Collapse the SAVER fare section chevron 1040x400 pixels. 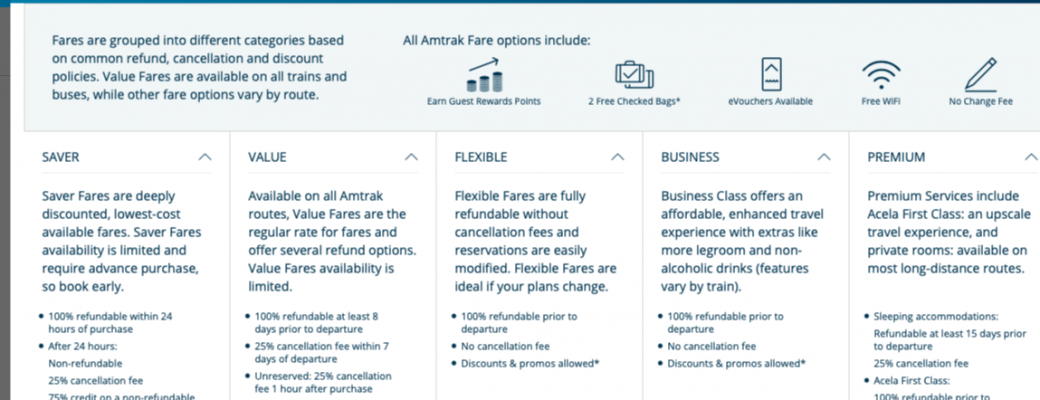205,157
